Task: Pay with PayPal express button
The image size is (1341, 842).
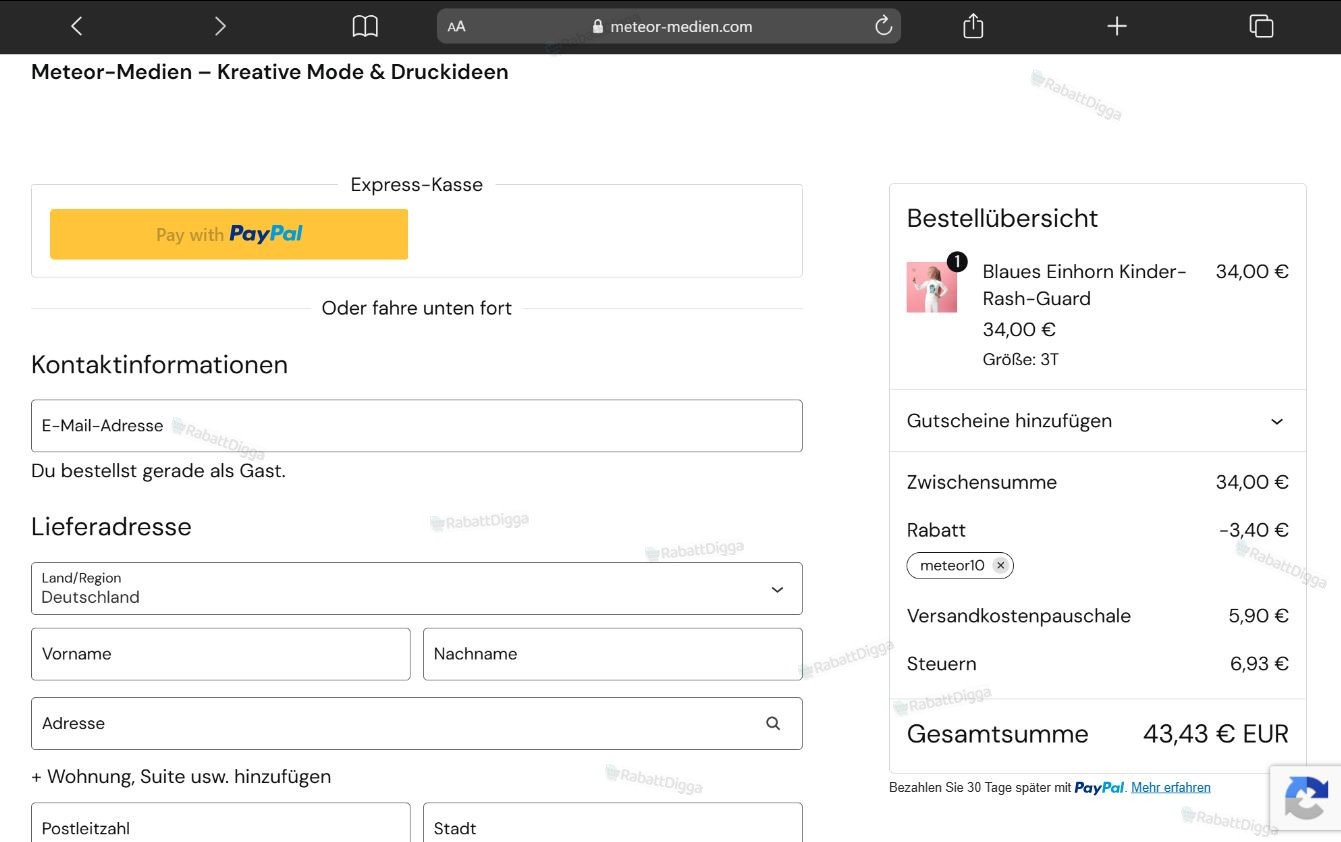Action: [229, 234]
